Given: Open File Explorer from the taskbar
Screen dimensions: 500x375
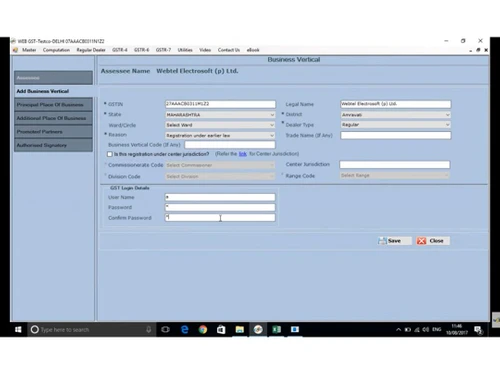Looking at the screenshot, I should 239,330.
